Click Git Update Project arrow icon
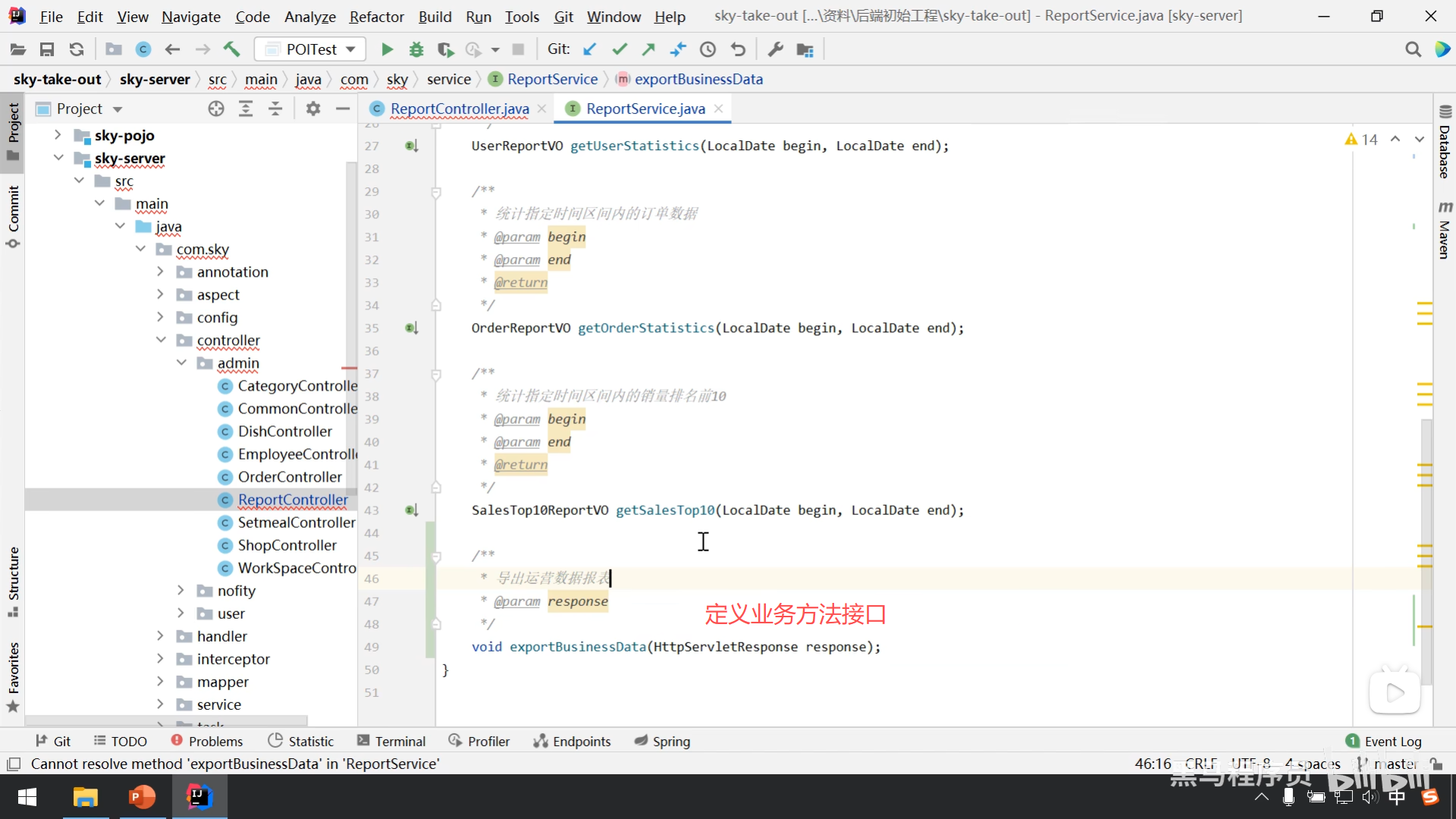 click(589, 50)
